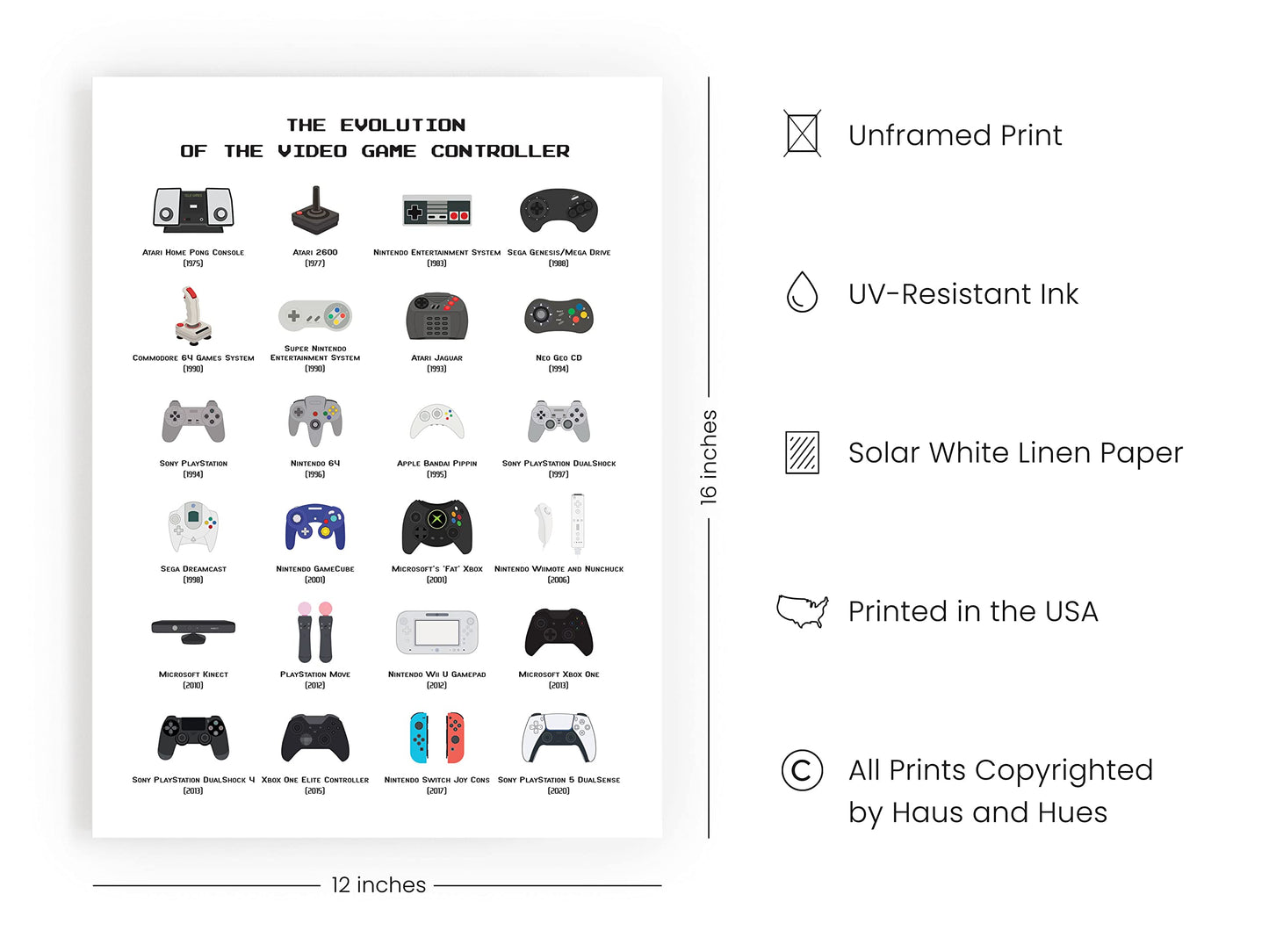Click the PlayStation Move controllers image

[315, 631]
